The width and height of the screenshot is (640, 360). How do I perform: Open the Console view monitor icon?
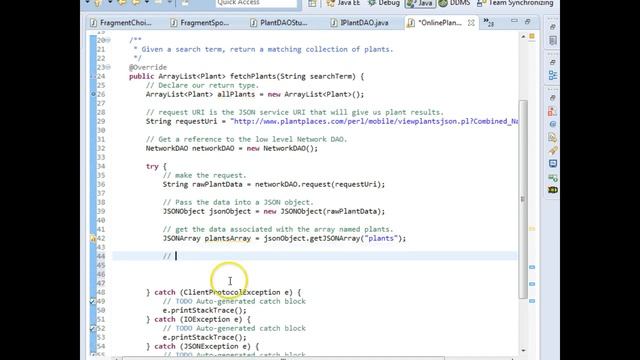tap(553, 164)
